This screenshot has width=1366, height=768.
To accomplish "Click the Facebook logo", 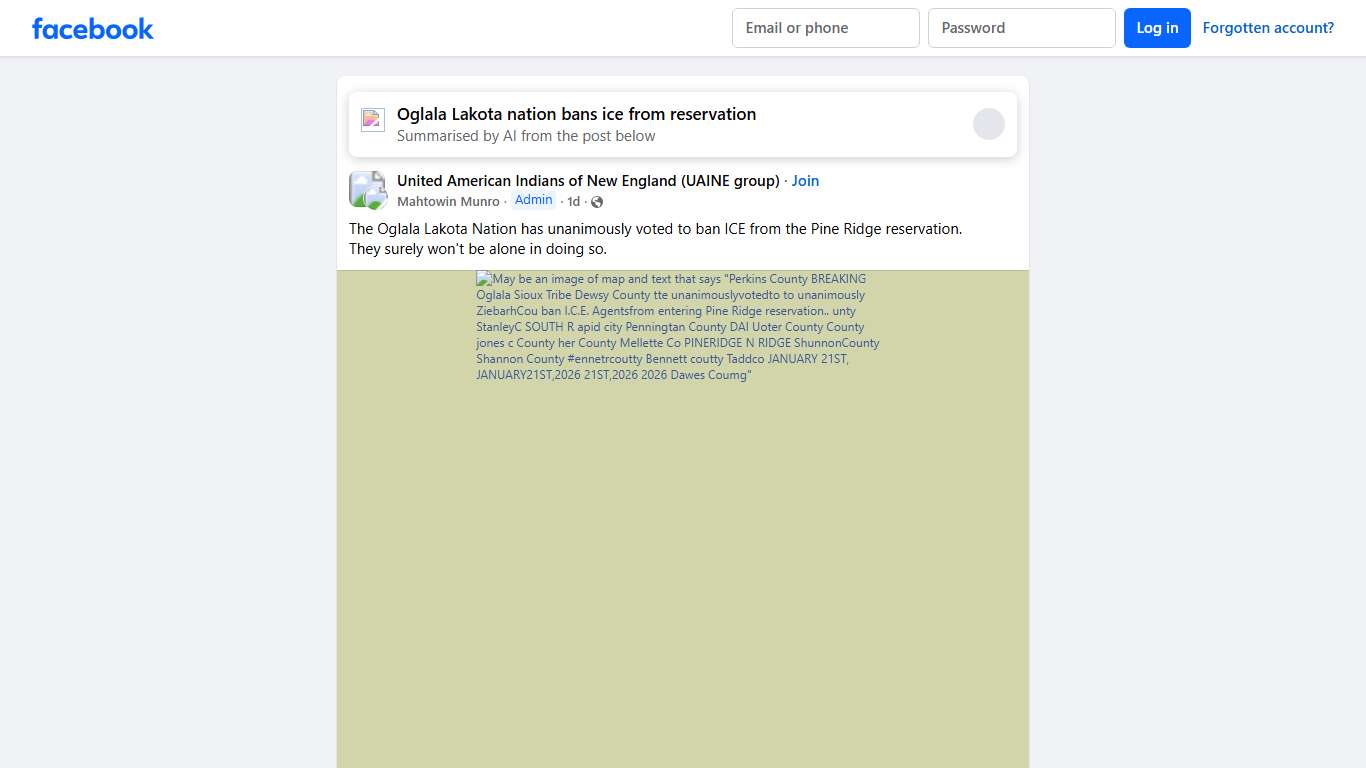I will [x=93, y=28].
